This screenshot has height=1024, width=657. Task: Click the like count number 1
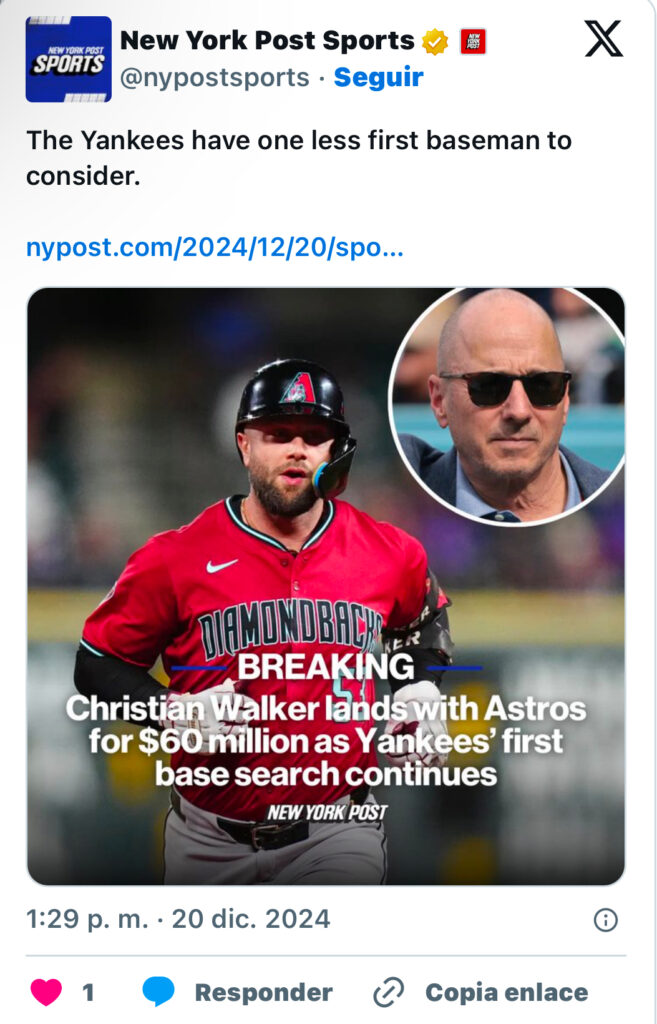(88, 992)
